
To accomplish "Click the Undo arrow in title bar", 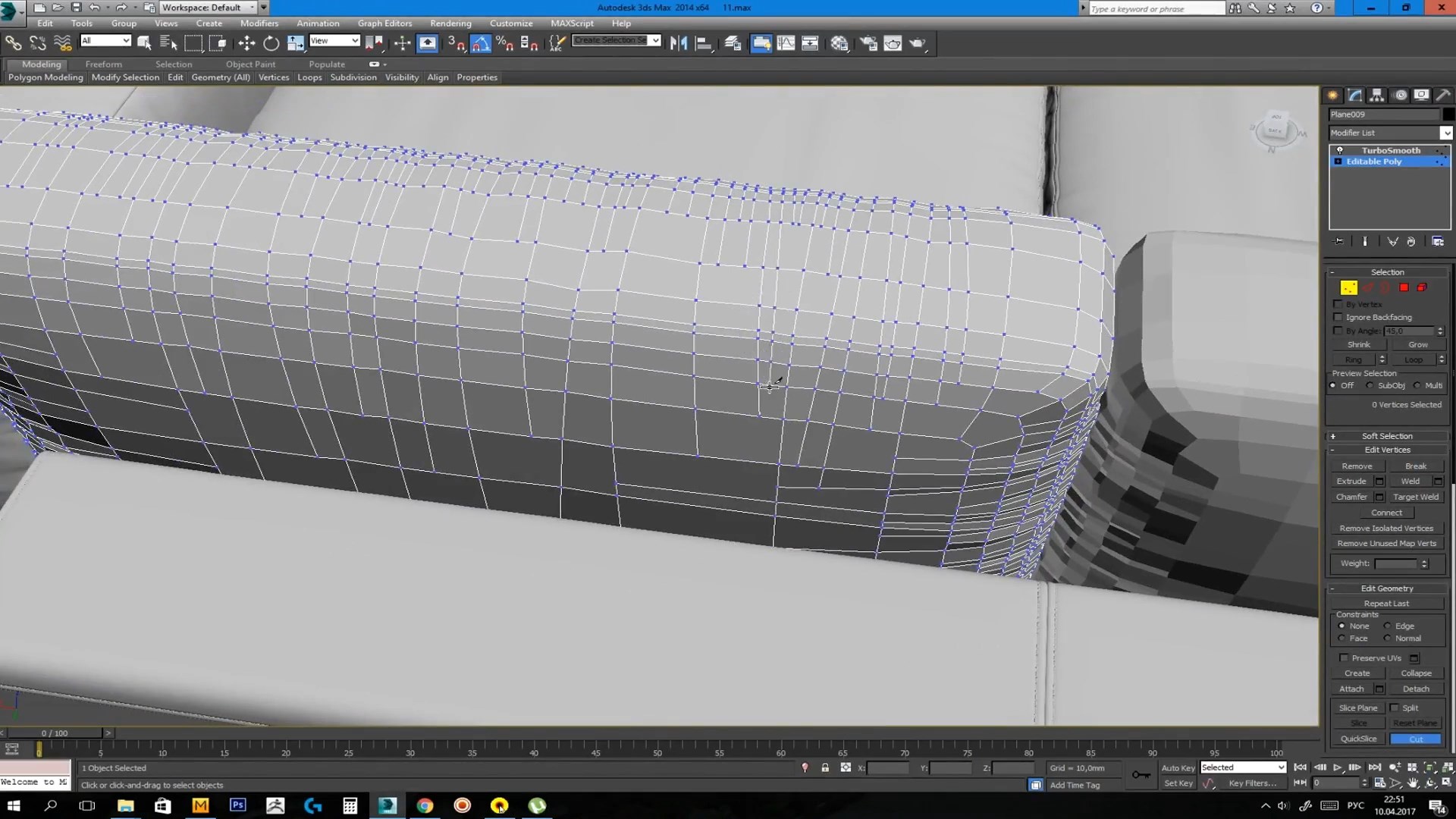I will coord(95,8).
